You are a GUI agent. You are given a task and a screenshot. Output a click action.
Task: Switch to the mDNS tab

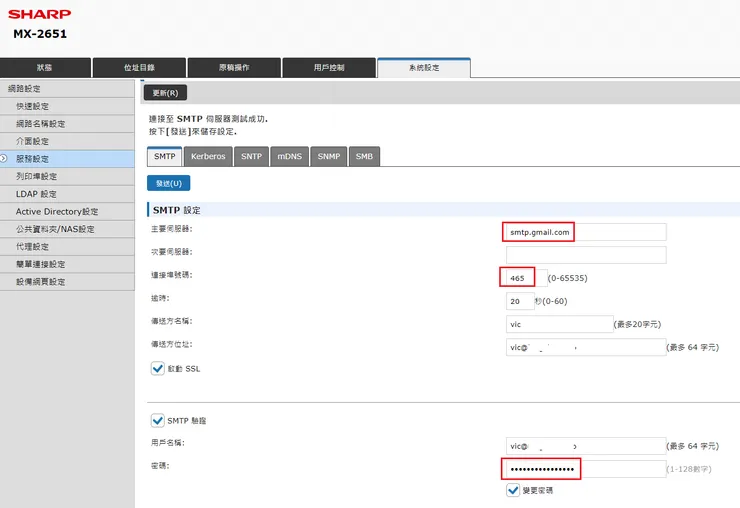[x=289, y=156]
